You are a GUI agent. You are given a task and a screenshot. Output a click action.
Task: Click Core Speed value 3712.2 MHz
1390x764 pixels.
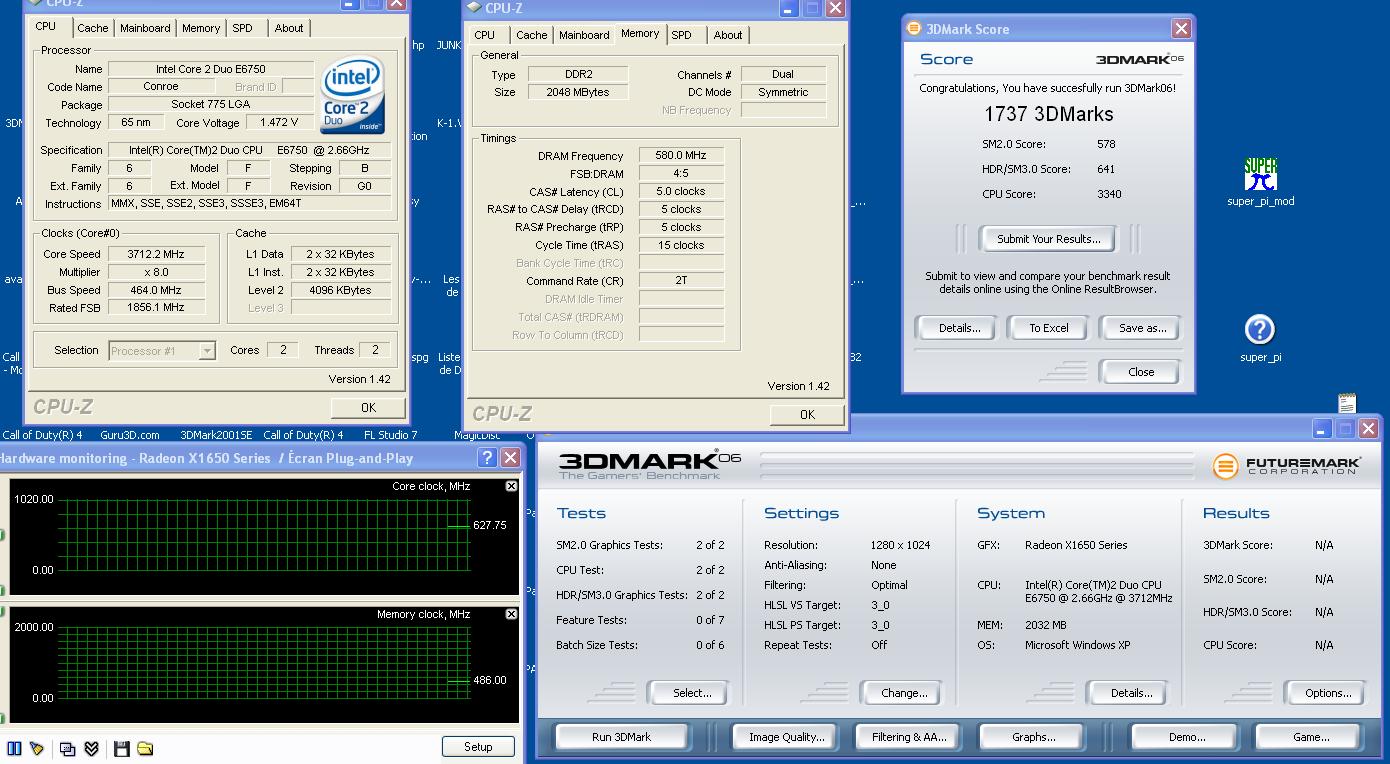[156, 254]
